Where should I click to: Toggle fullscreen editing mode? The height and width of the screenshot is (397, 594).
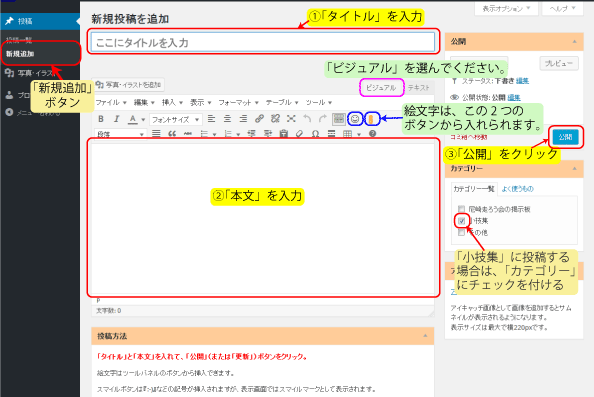pos(291,119)
